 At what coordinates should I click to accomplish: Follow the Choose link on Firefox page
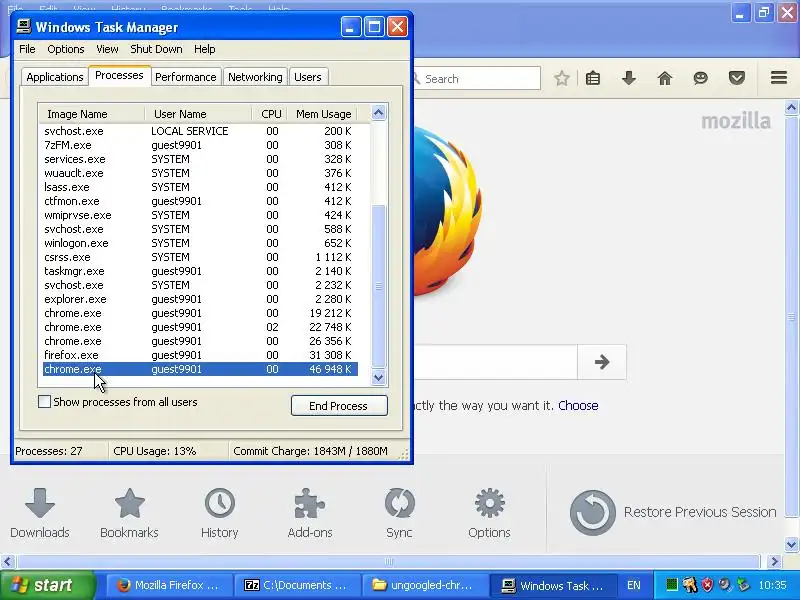(578, 406)
